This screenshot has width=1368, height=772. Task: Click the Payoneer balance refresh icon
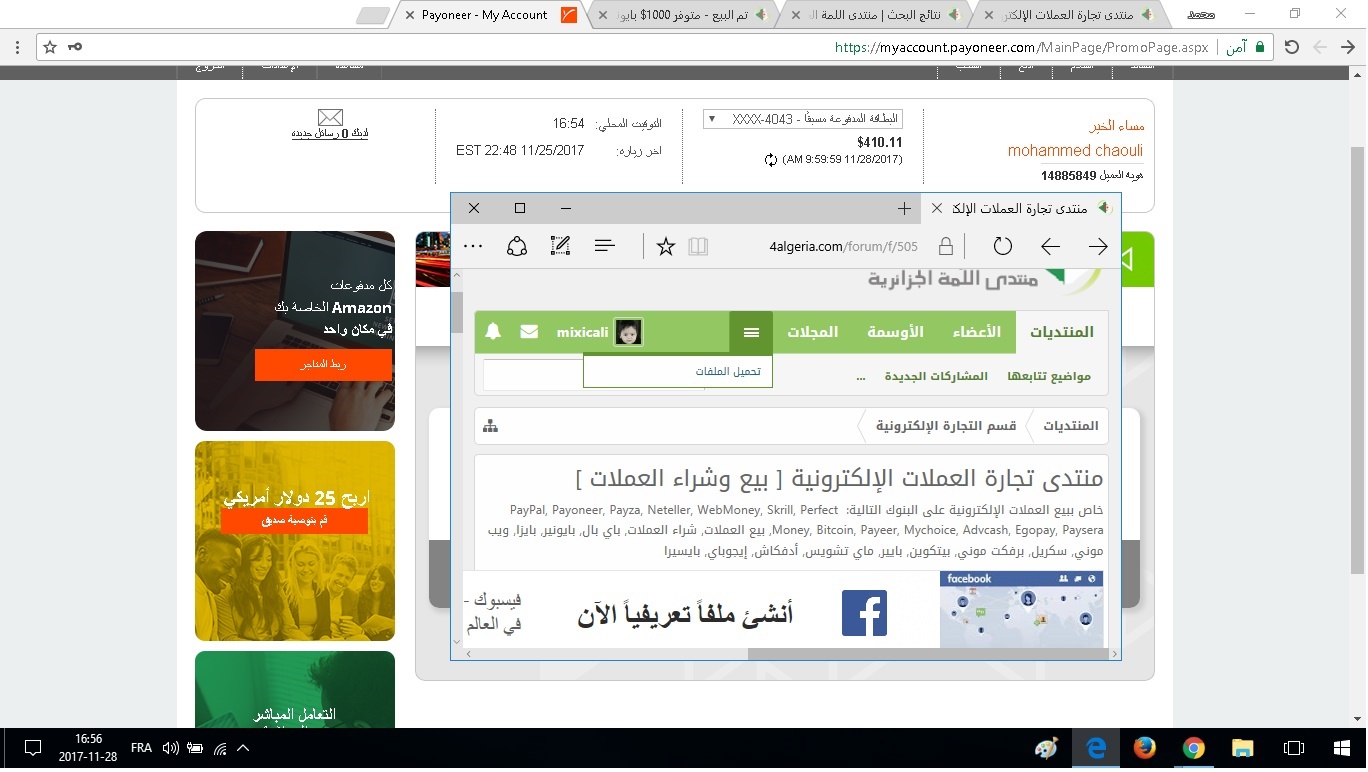tap(770, 160)
